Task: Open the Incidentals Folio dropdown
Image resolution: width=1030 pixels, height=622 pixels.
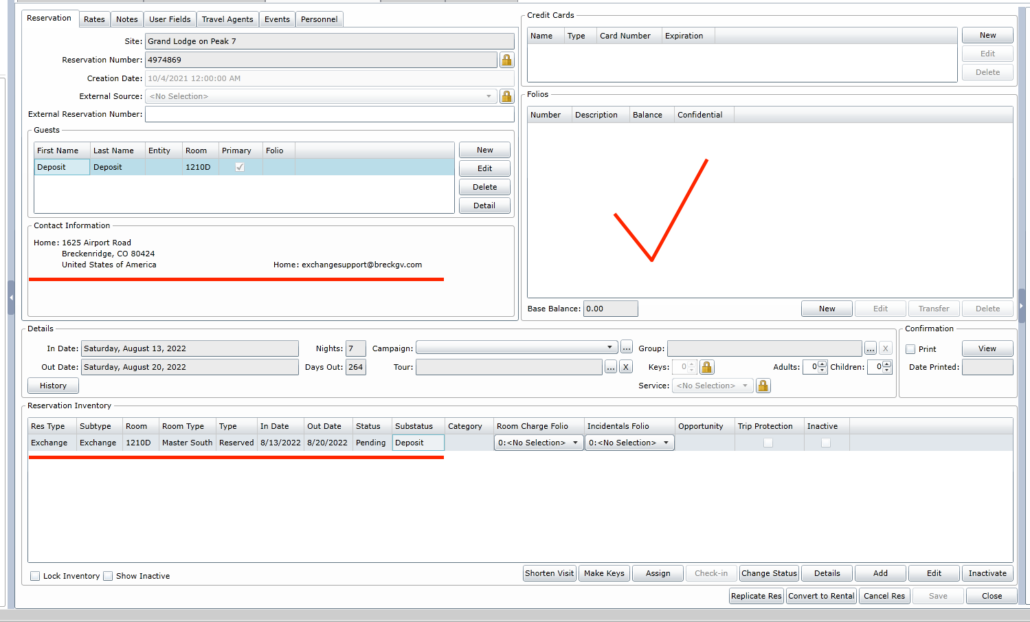Action: [629, 443]
